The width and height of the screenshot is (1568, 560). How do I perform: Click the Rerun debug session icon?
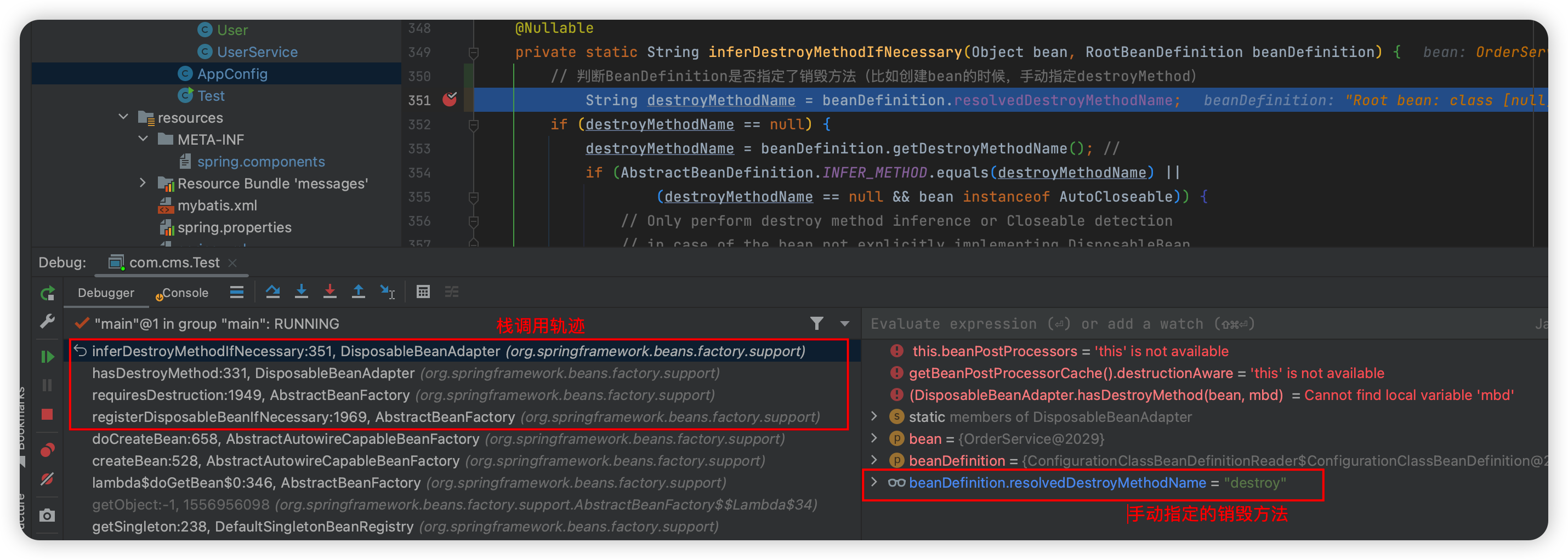pos(48,293)
